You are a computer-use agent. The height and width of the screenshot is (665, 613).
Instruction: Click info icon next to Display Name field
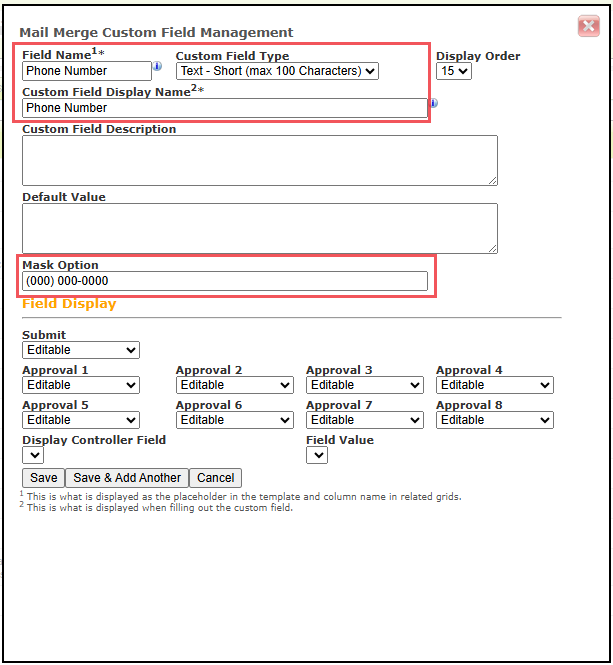434,103
